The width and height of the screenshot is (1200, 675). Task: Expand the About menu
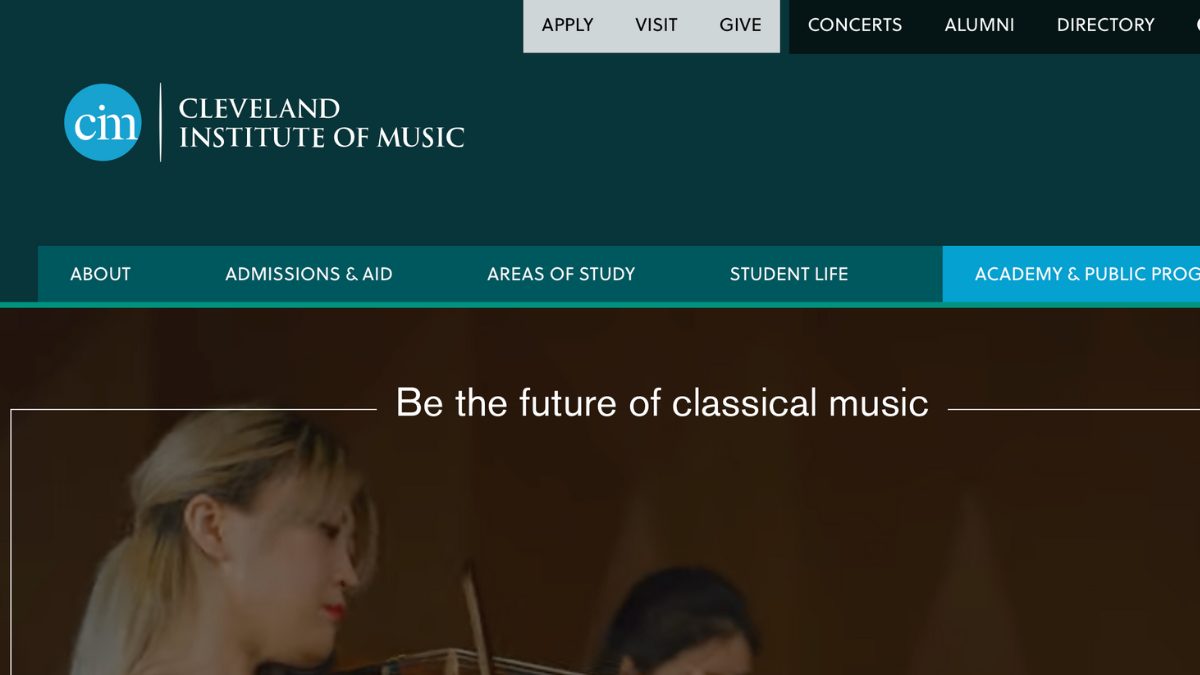(100, 274)
